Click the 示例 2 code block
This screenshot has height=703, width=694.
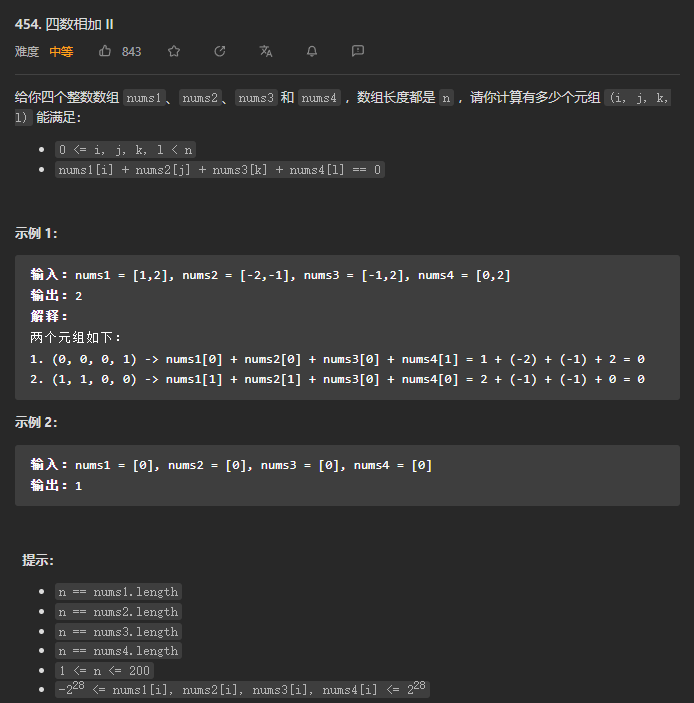[347, 475]
